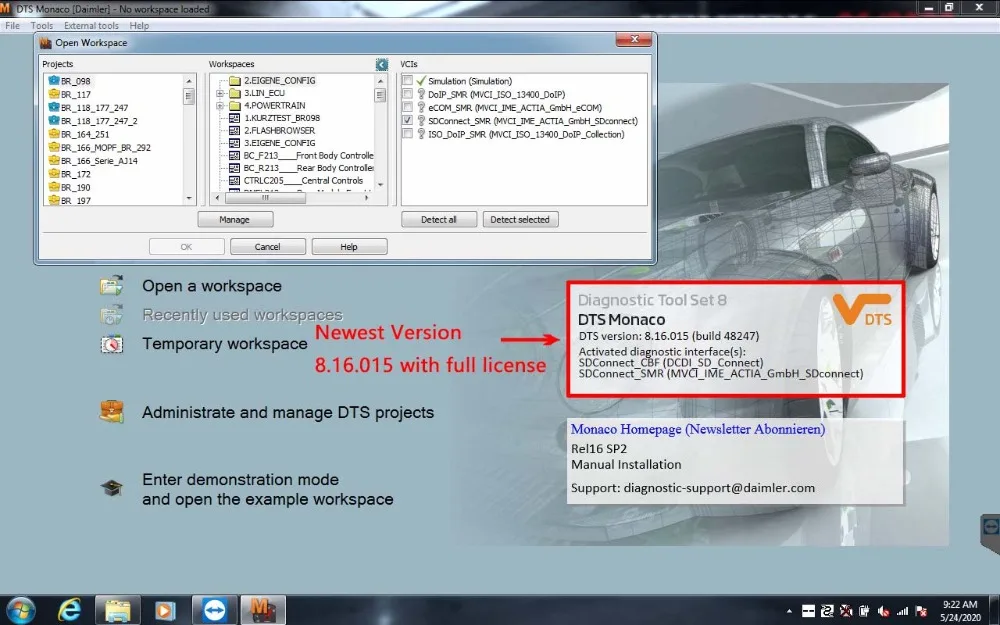
Task: Click Cancel in Open Workspace dialog
Action: click(x=267, y=247)
